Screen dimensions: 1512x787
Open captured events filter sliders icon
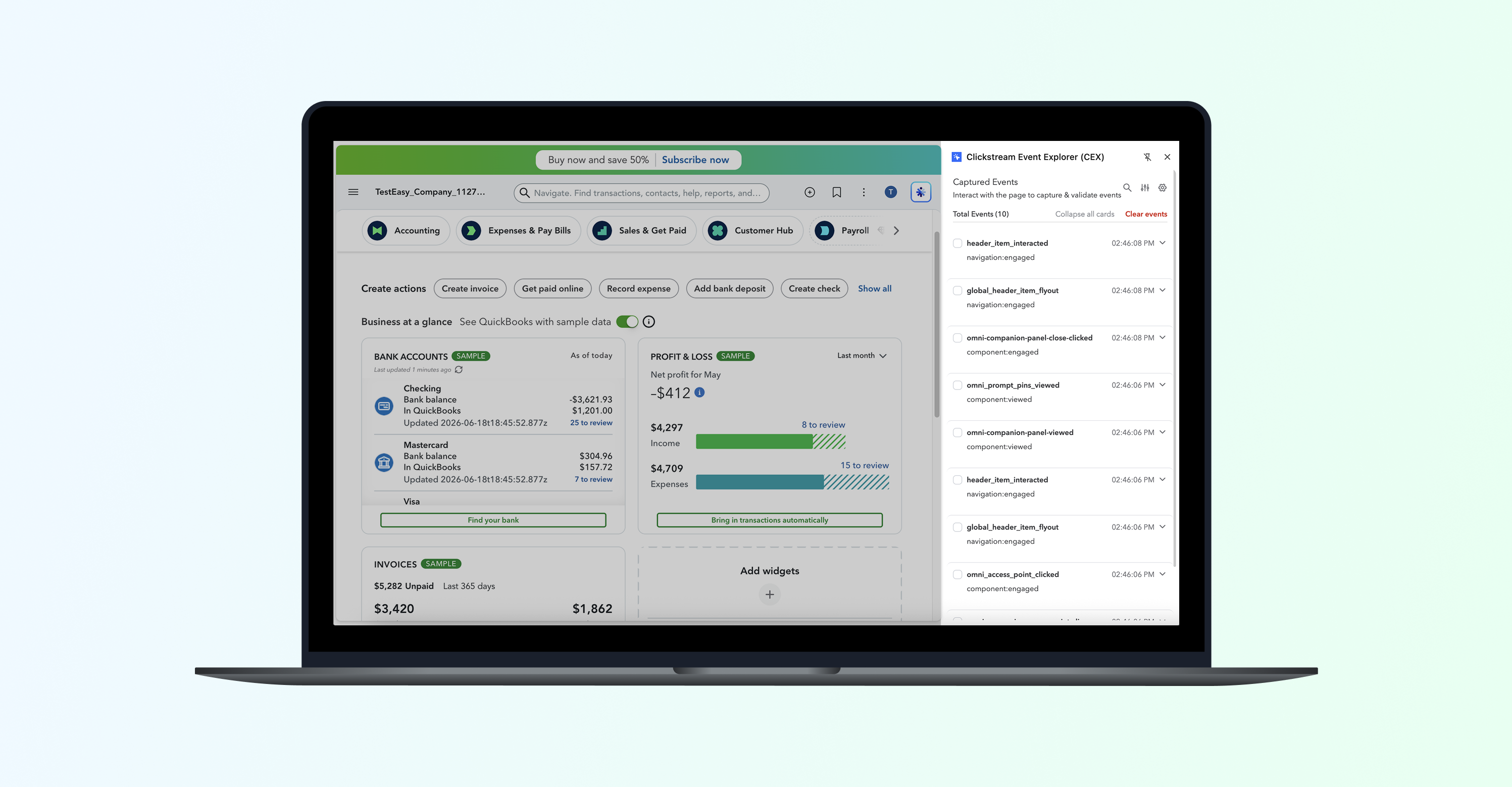(x=1144, y=188)
